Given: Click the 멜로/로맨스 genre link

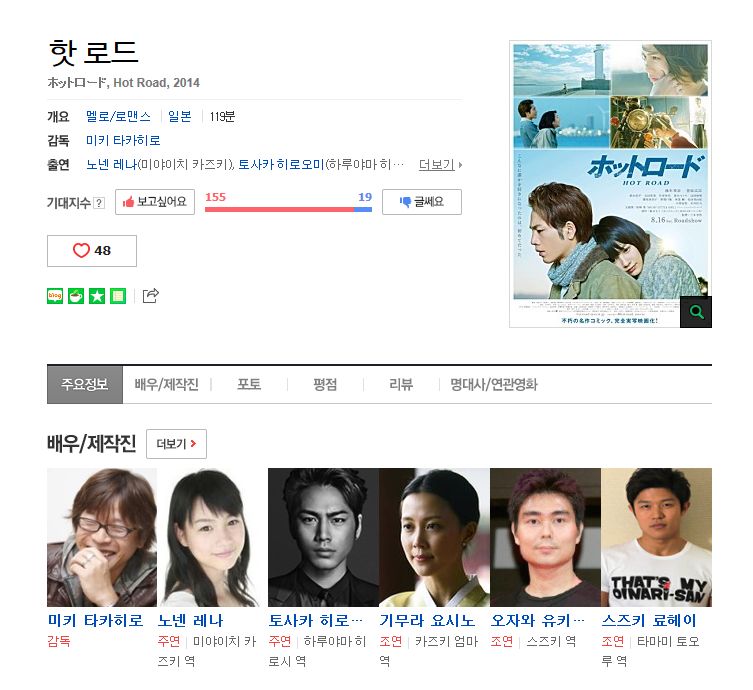Looking at the screenshot, I should tap(118, 117).
